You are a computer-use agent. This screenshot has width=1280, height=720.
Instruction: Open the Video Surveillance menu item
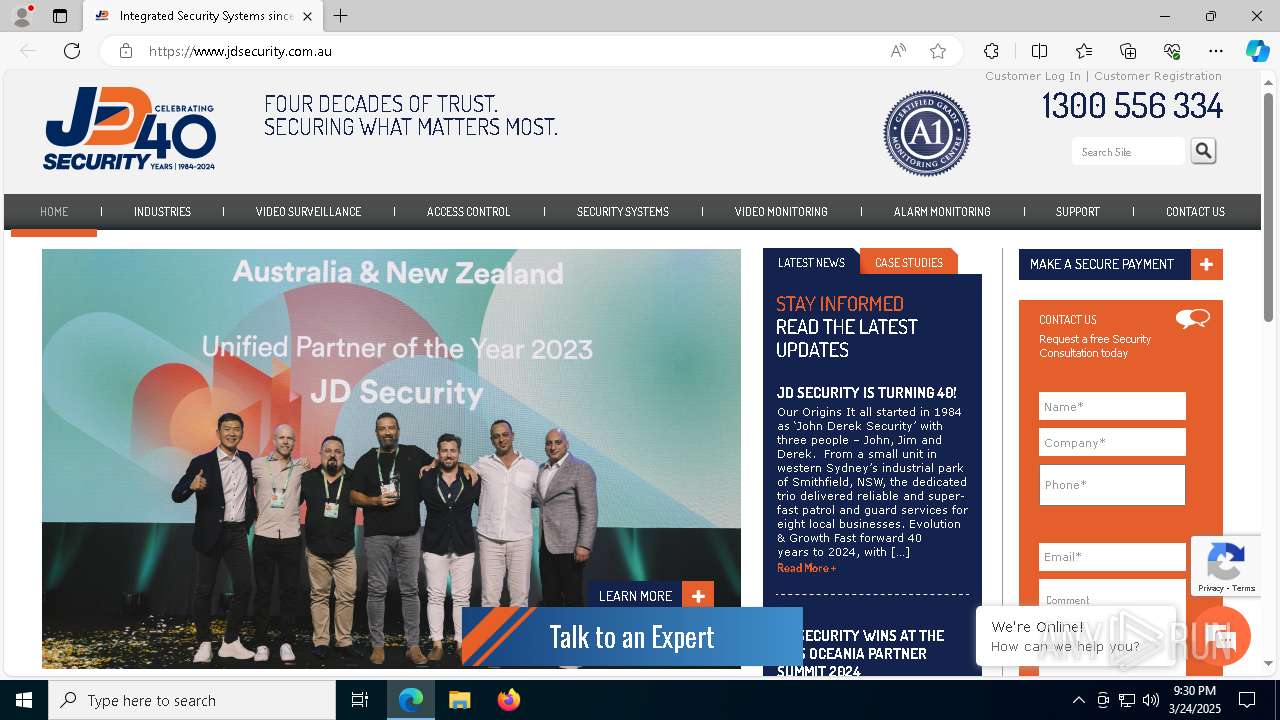pyautogui.click(x=308, y=212)
